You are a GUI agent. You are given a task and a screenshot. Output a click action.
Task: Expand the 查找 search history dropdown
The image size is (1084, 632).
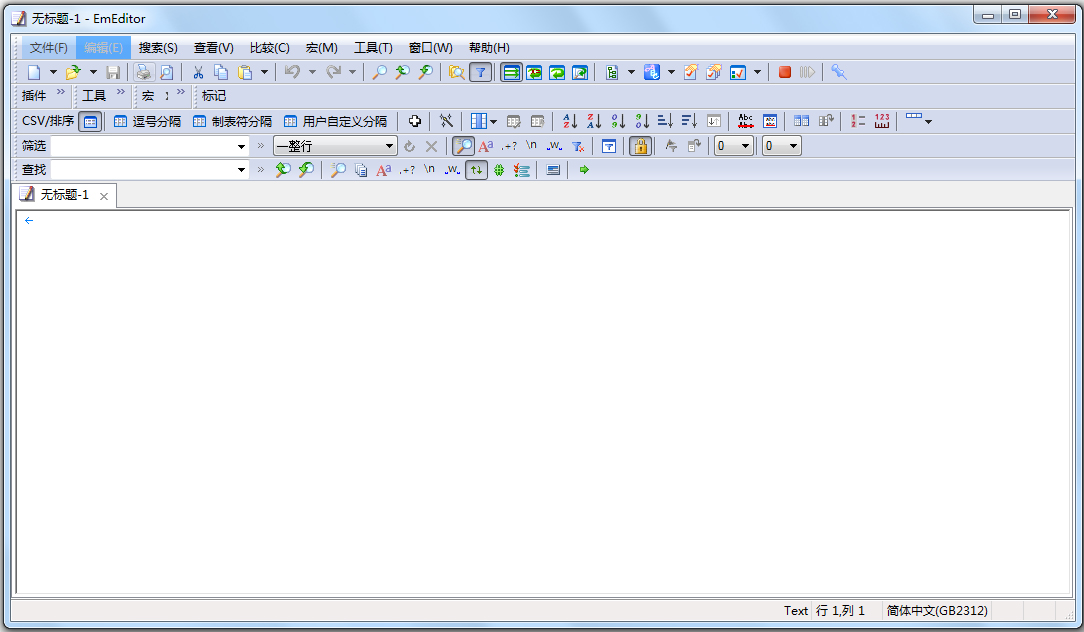pos(242,170)
